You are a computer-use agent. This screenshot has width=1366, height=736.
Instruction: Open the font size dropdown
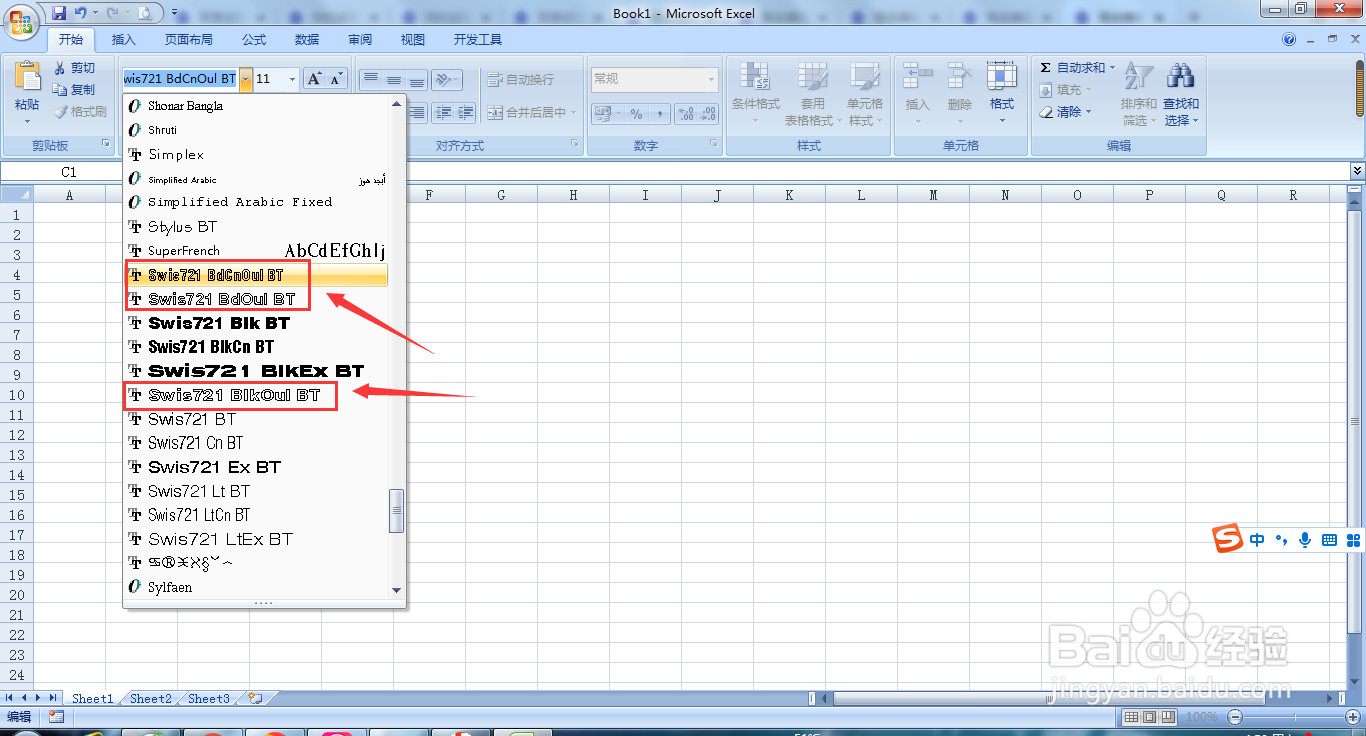pos(292,79)
